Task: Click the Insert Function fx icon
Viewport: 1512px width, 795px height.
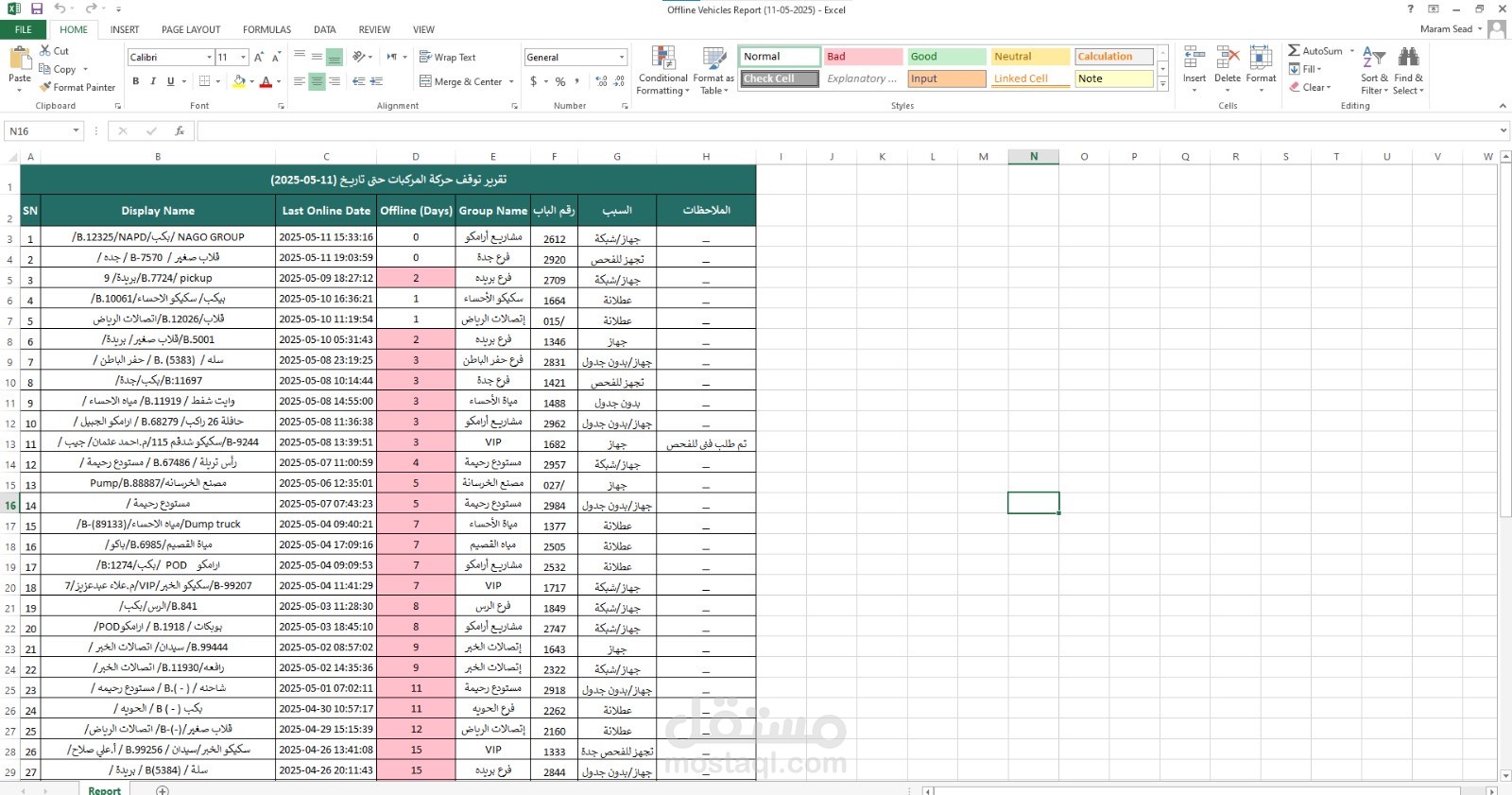Action: pos(180,131)
